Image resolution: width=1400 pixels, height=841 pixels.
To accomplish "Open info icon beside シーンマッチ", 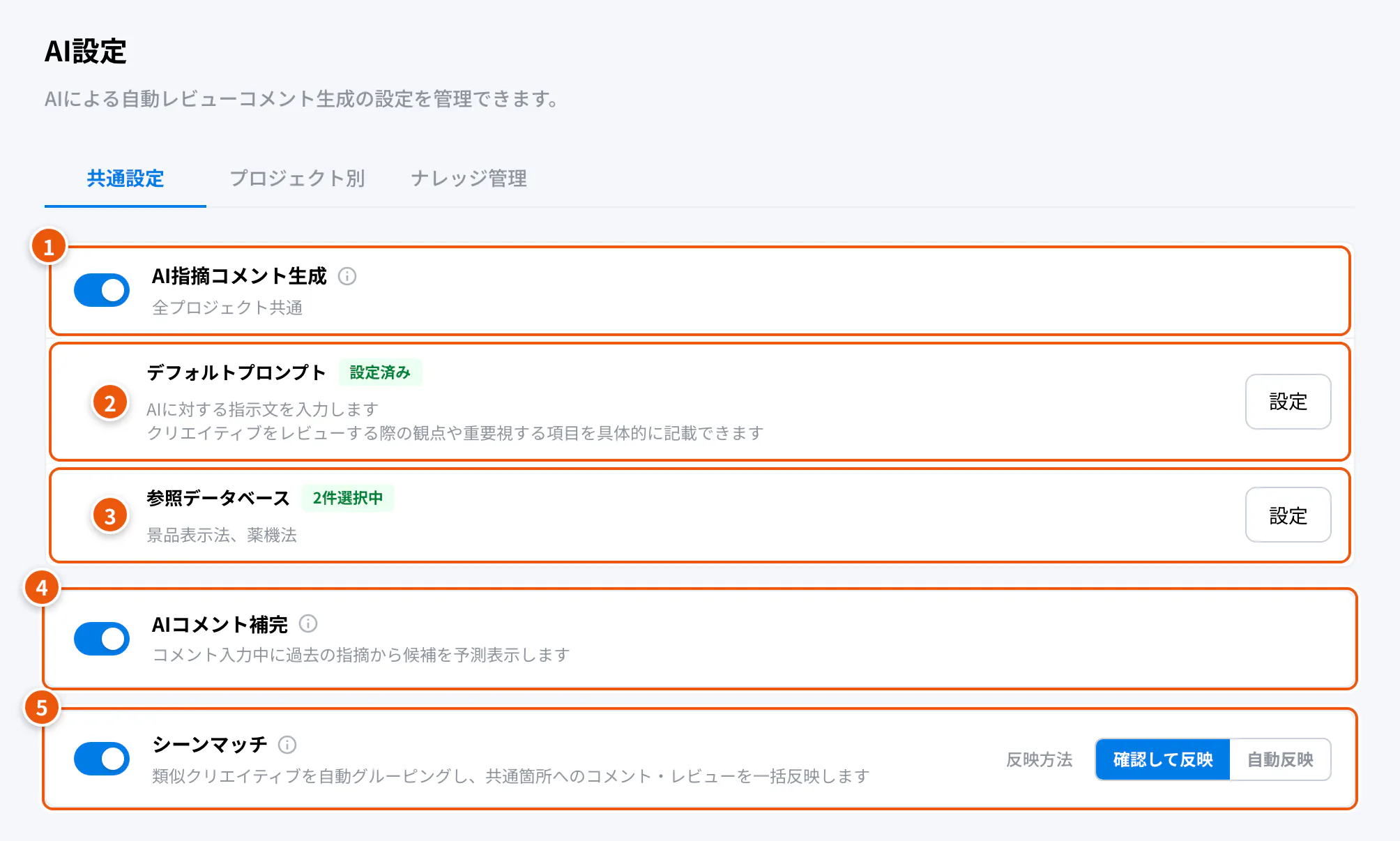I will pos(287,745).
